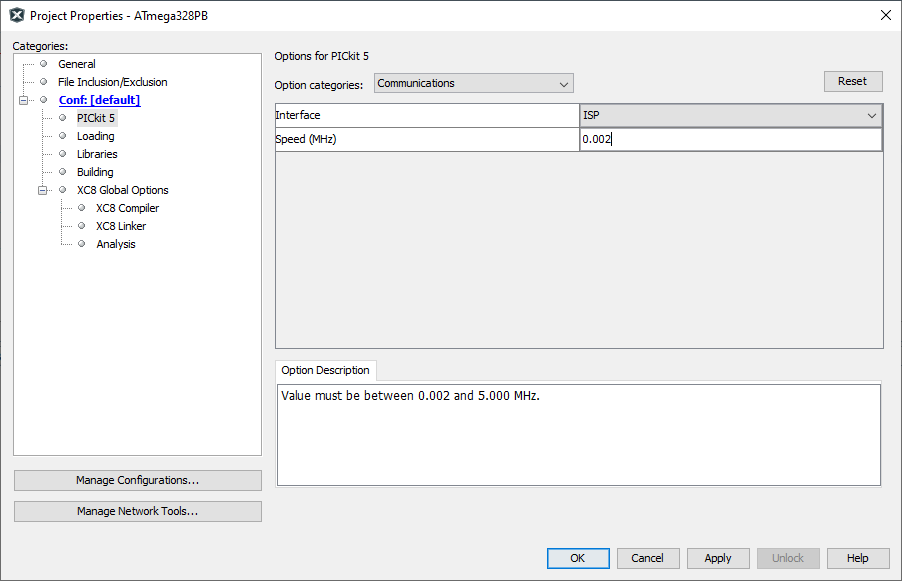Collapse the Conf: [default] branch
The width and height of the screenshot is (902, 581).
tap(25, 99)
